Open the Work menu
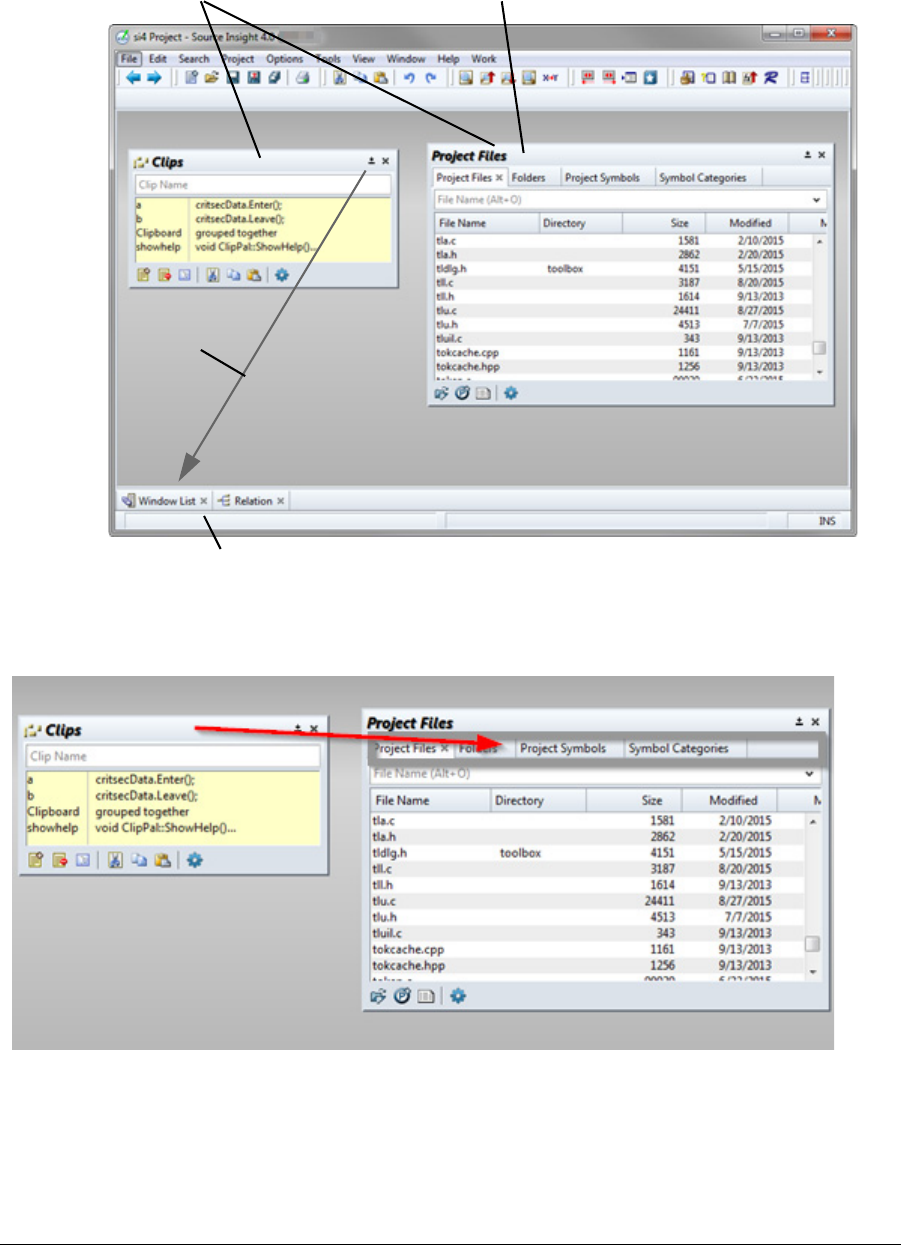901x1245 pixels. click(x=483, y=59)
